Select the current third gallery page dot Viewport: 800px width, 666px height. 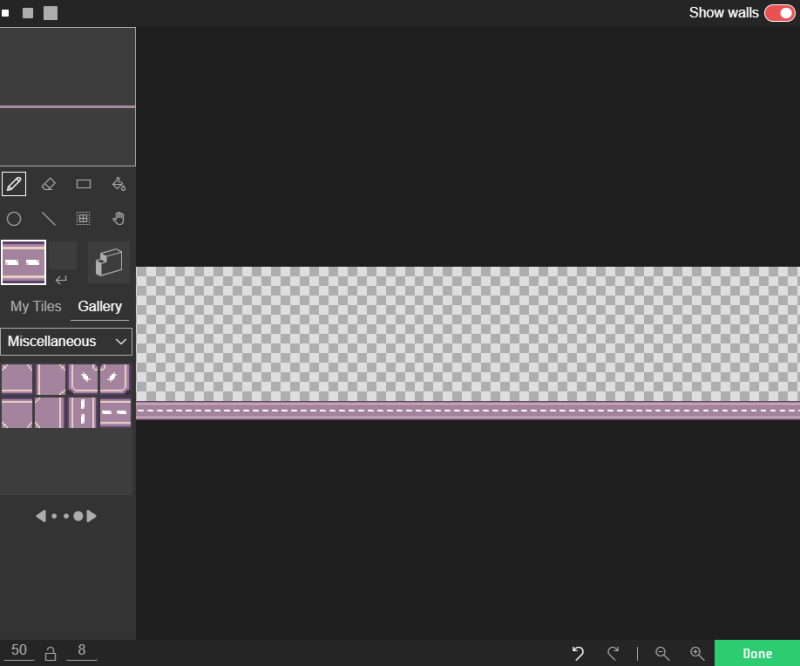pos(78,516)
